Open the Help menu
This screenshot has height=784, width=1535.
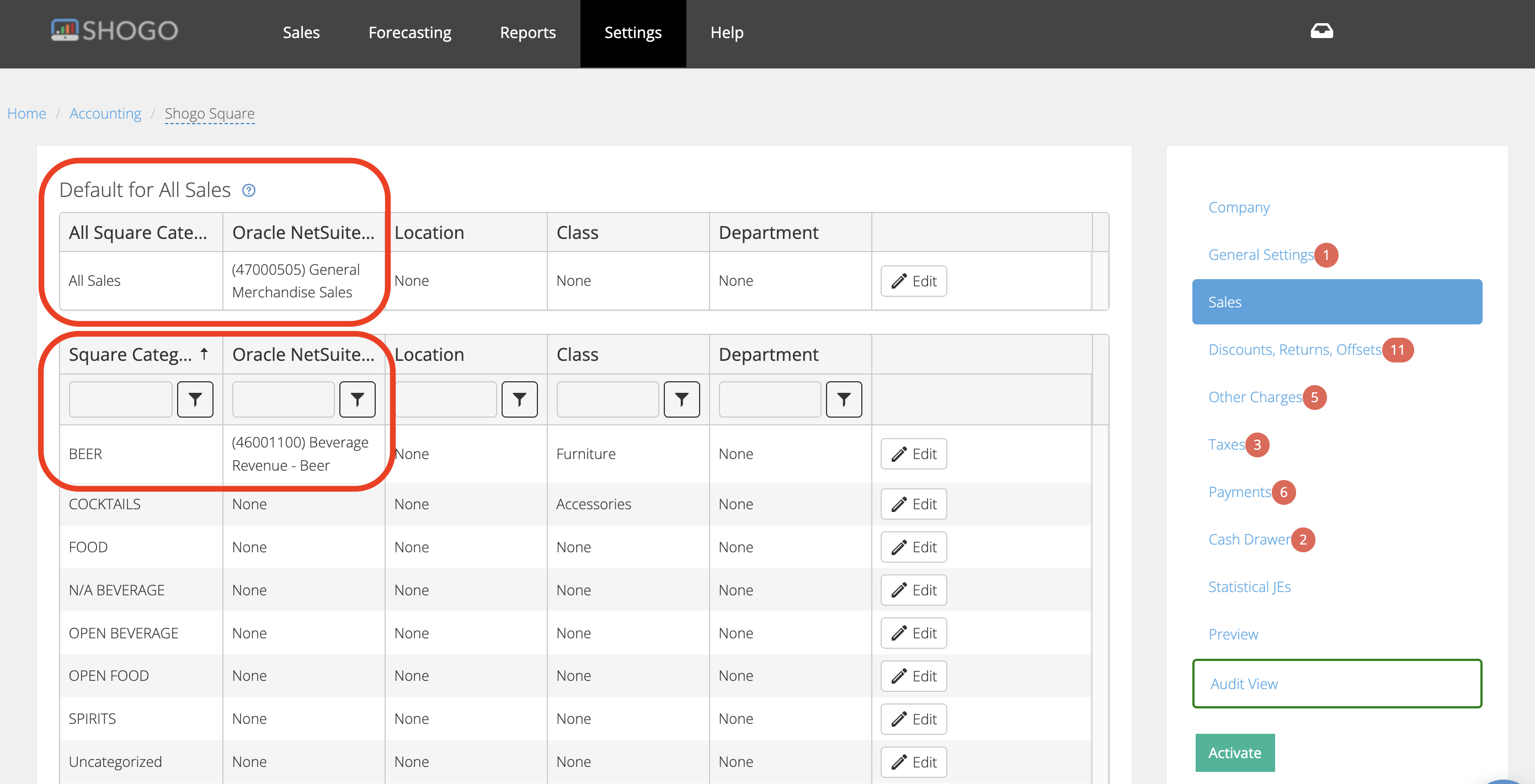pyautogui.click(x=727, y=33)
